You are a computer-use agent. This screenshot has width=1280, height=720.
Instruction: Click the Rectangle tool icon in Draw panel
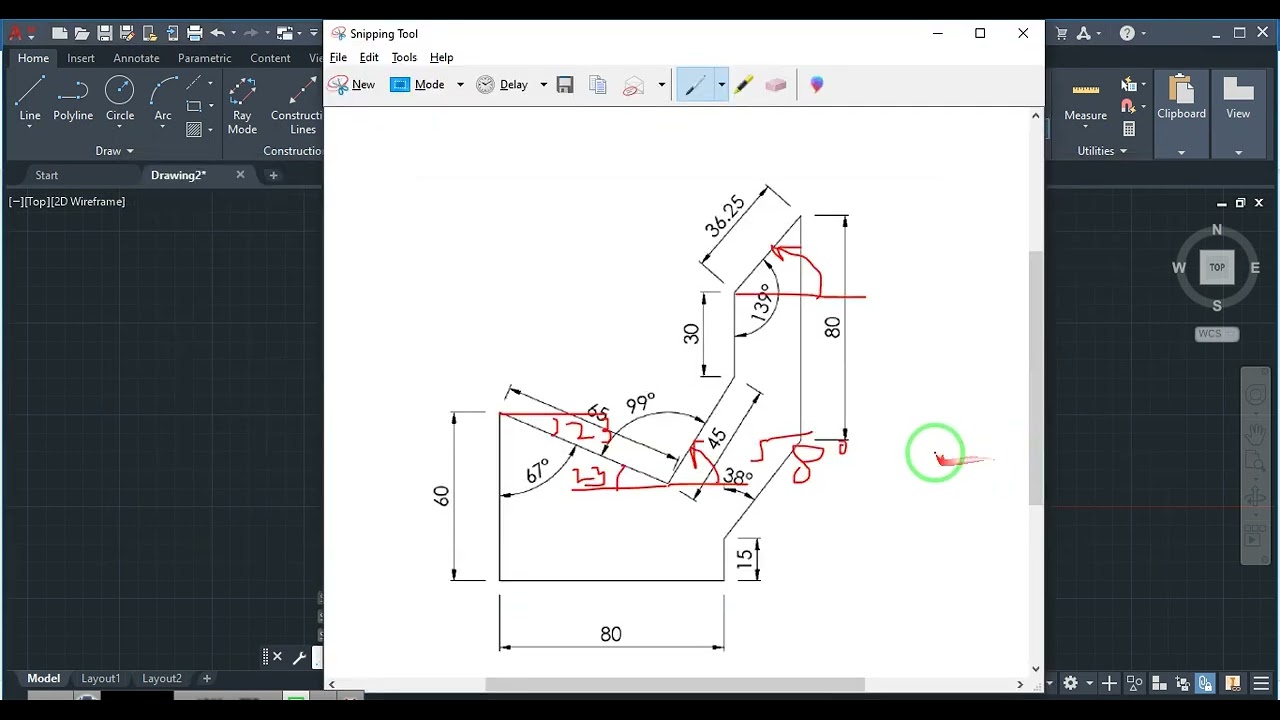pos(194,106)
